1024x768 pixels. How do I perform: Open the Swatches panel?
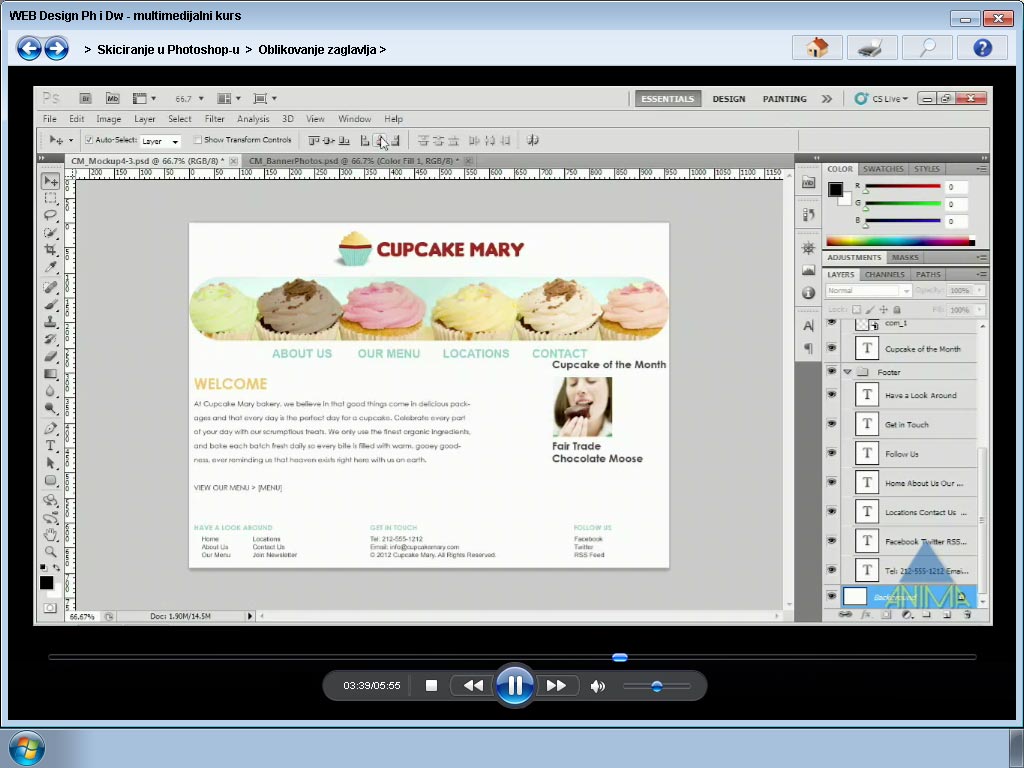pyautogui.click(x=882, y=169)
